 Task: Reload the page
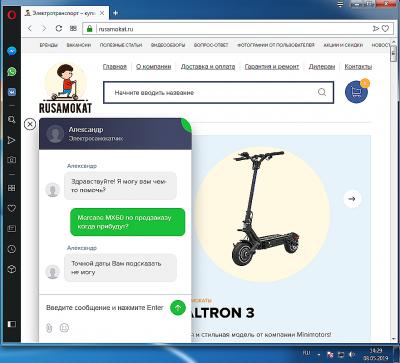click(59, 29)
